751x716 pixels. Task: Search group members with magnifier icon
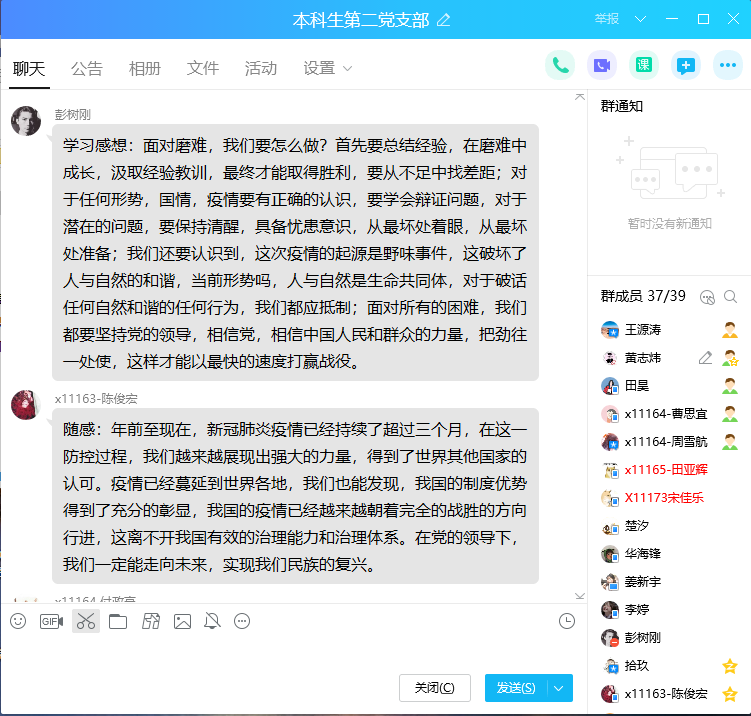pyautogui.click(x=731, y=296)
